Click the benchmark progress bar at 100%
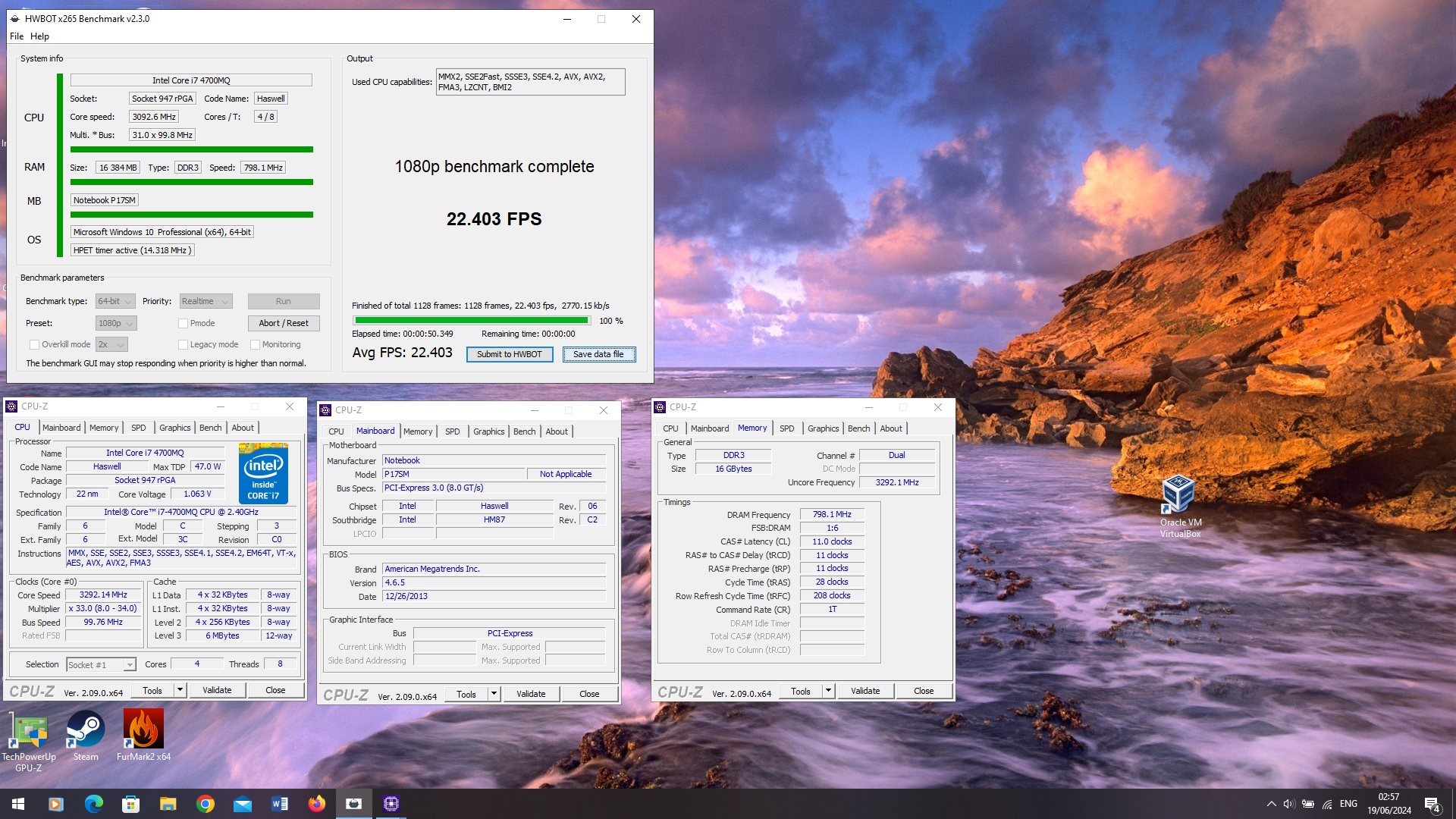This screenshot has width=1456, height=819. [471, 321]
